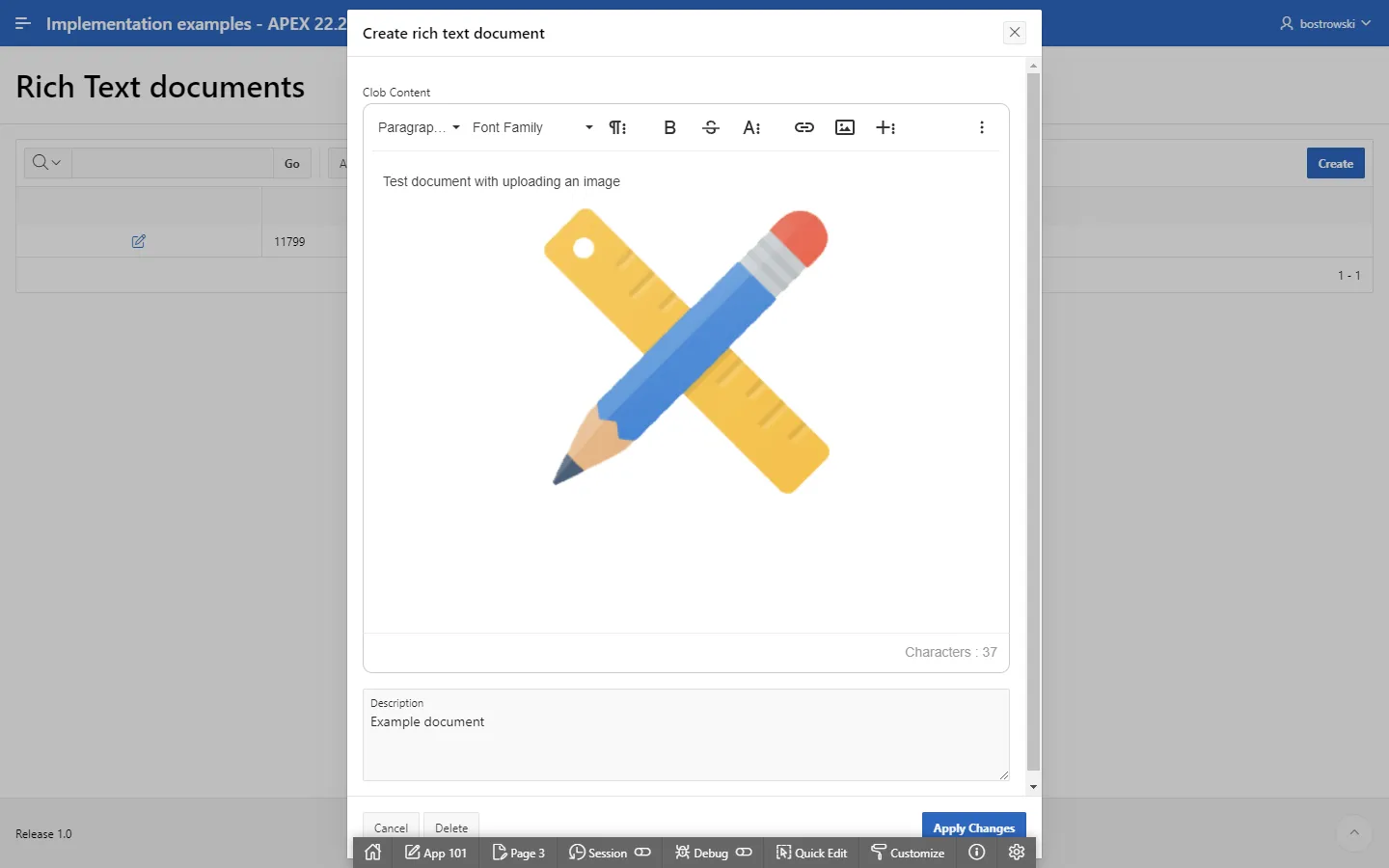Image resolution: width=1389 pixels, height=868 pixels.
Task: Open the insert more (plus) menu
Action: pyautogui.click(x=885, y=127)
